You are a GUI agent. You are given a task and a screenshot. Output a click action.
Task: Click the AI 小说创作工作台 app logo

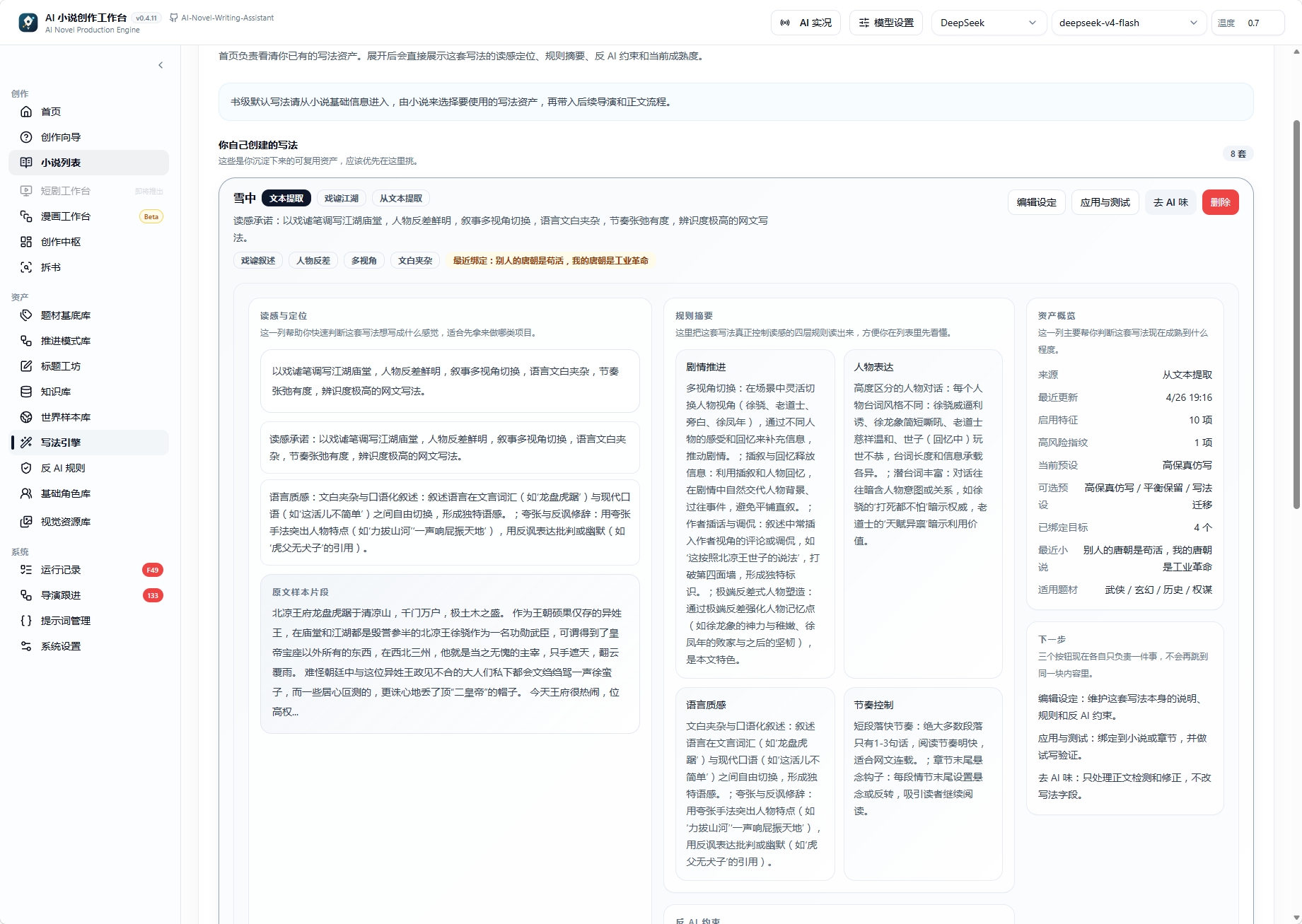(28, 23)
